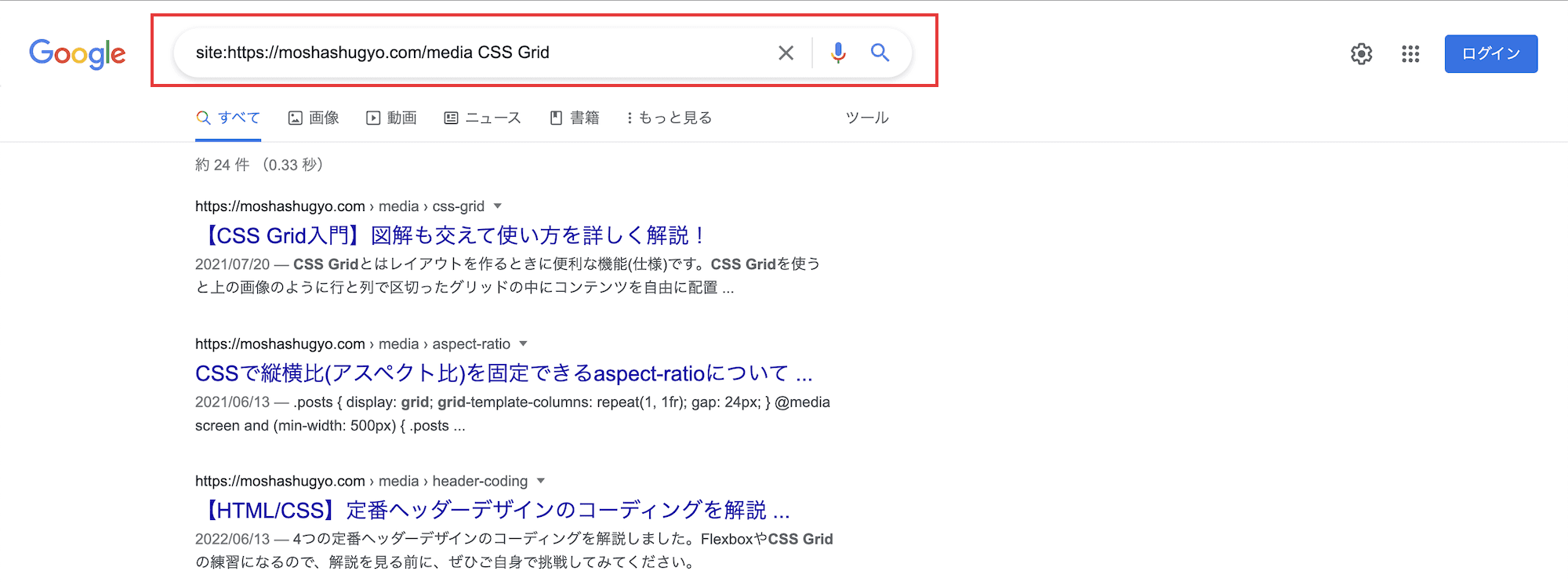Open the もっと見る menu
The image size is (1568, 582).
(x=669, y=118)
